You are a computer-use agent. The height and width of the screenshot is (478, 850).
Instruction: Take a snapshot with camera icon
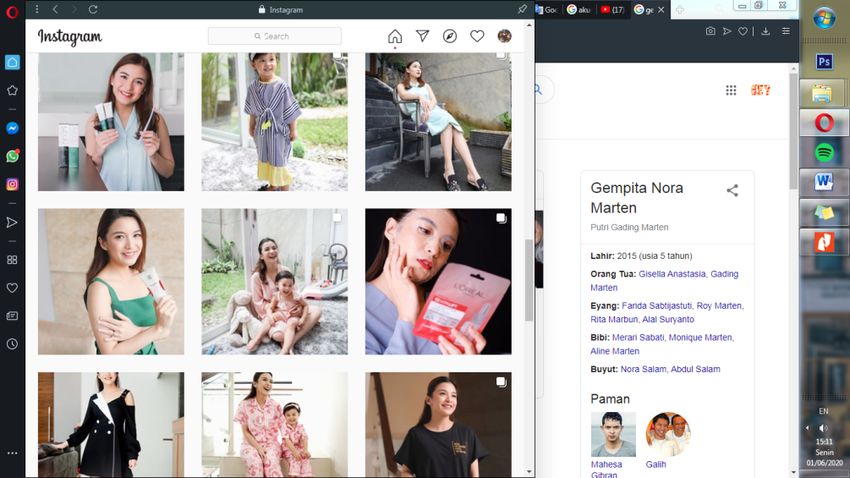tap(710, 31)
